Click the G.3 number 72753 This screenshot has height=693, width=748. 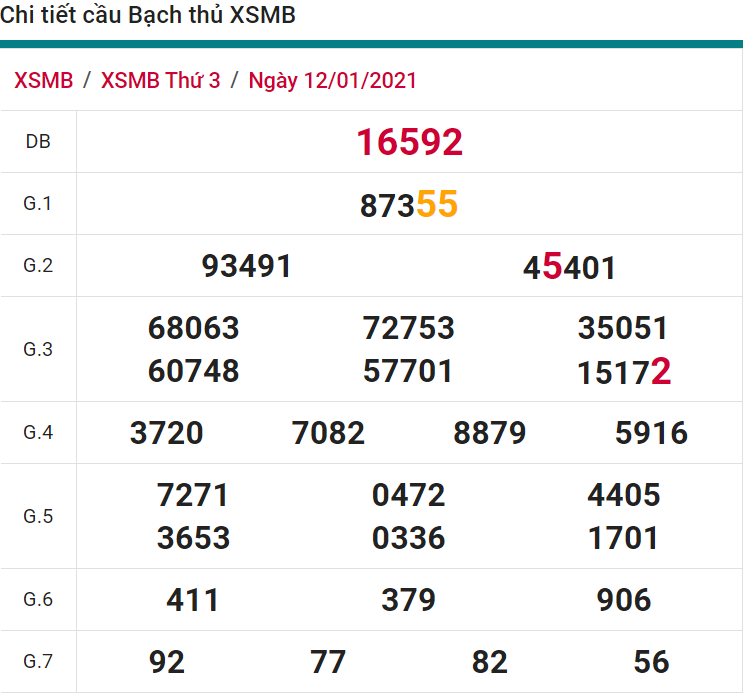pyautogui.click(x=408, y=328)
